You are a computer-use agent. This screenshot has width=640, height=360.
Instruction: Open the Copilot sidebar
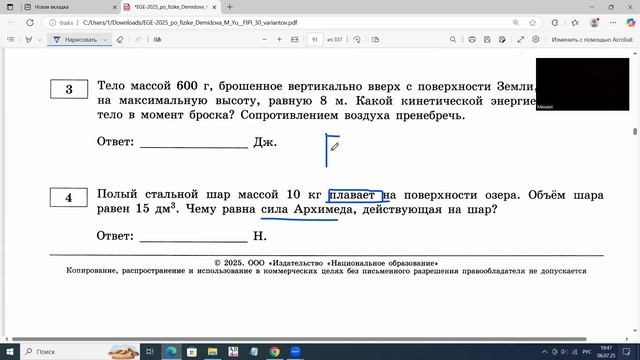(x=631, y=22)
